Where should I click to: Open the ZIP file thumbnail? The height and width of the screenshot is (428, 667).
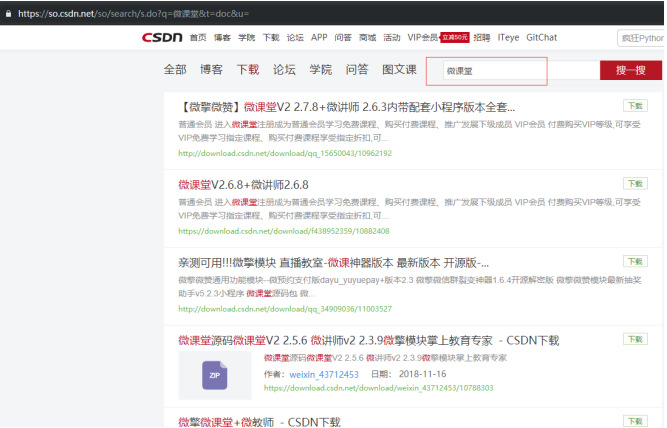214,375
